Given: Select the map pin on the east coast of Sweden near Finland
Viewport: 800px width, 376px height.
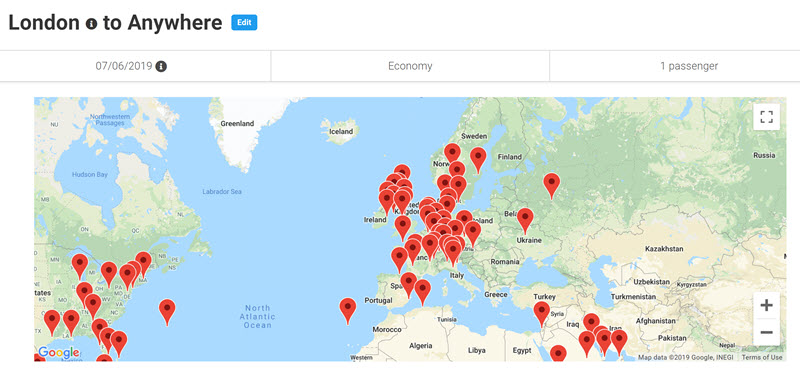Looking at the screenshot, I should click(478, 160).
